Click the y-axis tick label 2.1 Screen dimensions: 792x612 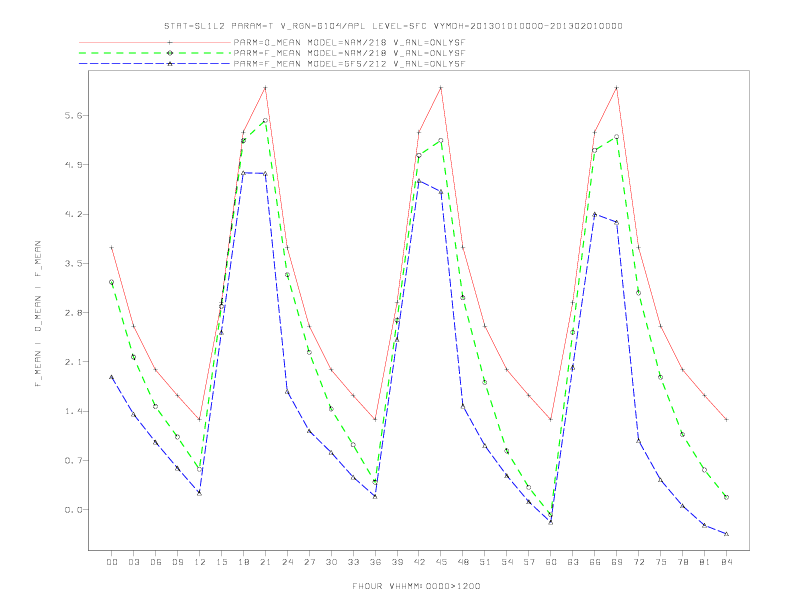pyautogui.click(x=73, y=362)
